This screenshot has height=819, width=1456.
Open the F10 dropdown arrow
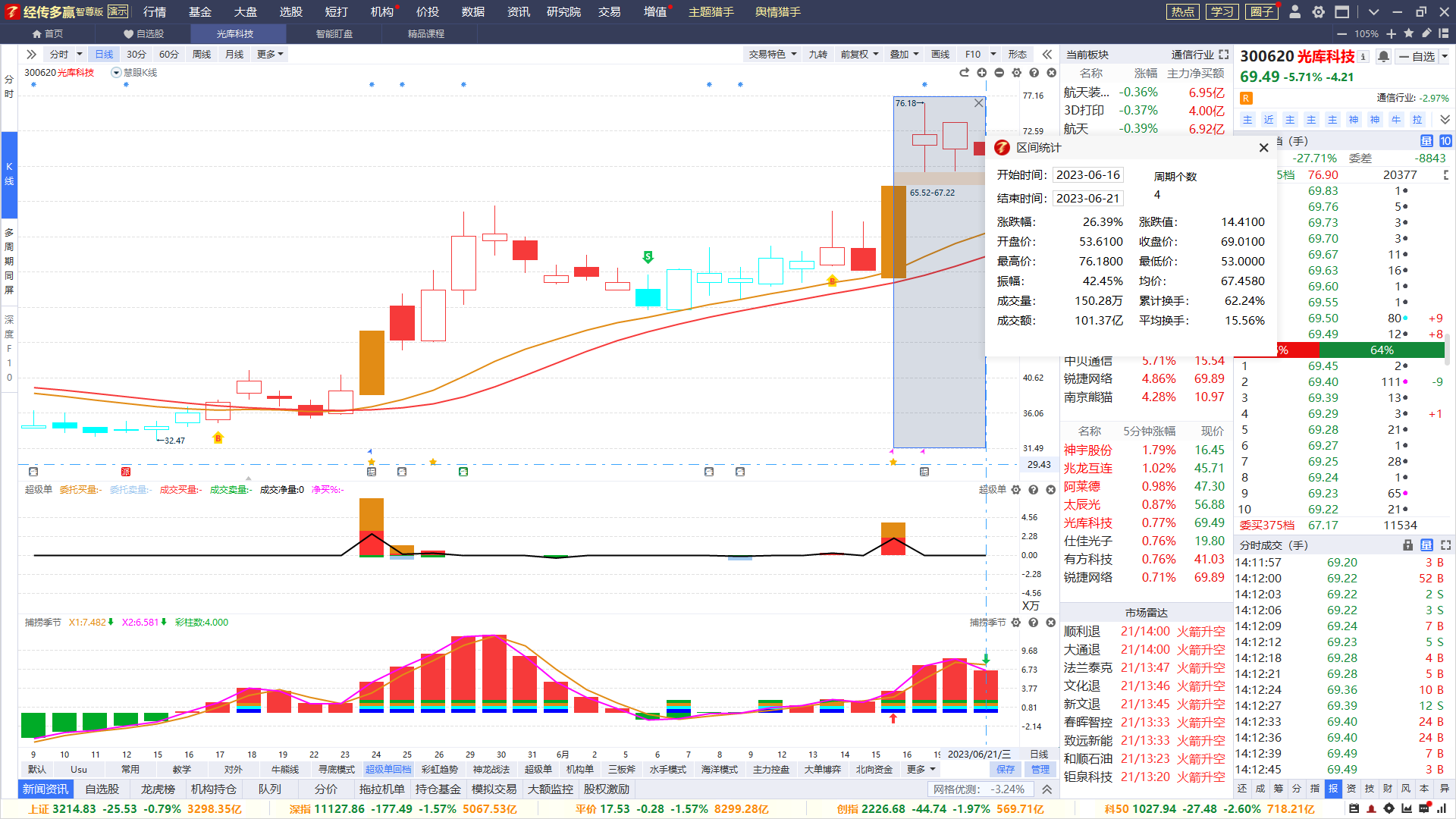(993, 55)
